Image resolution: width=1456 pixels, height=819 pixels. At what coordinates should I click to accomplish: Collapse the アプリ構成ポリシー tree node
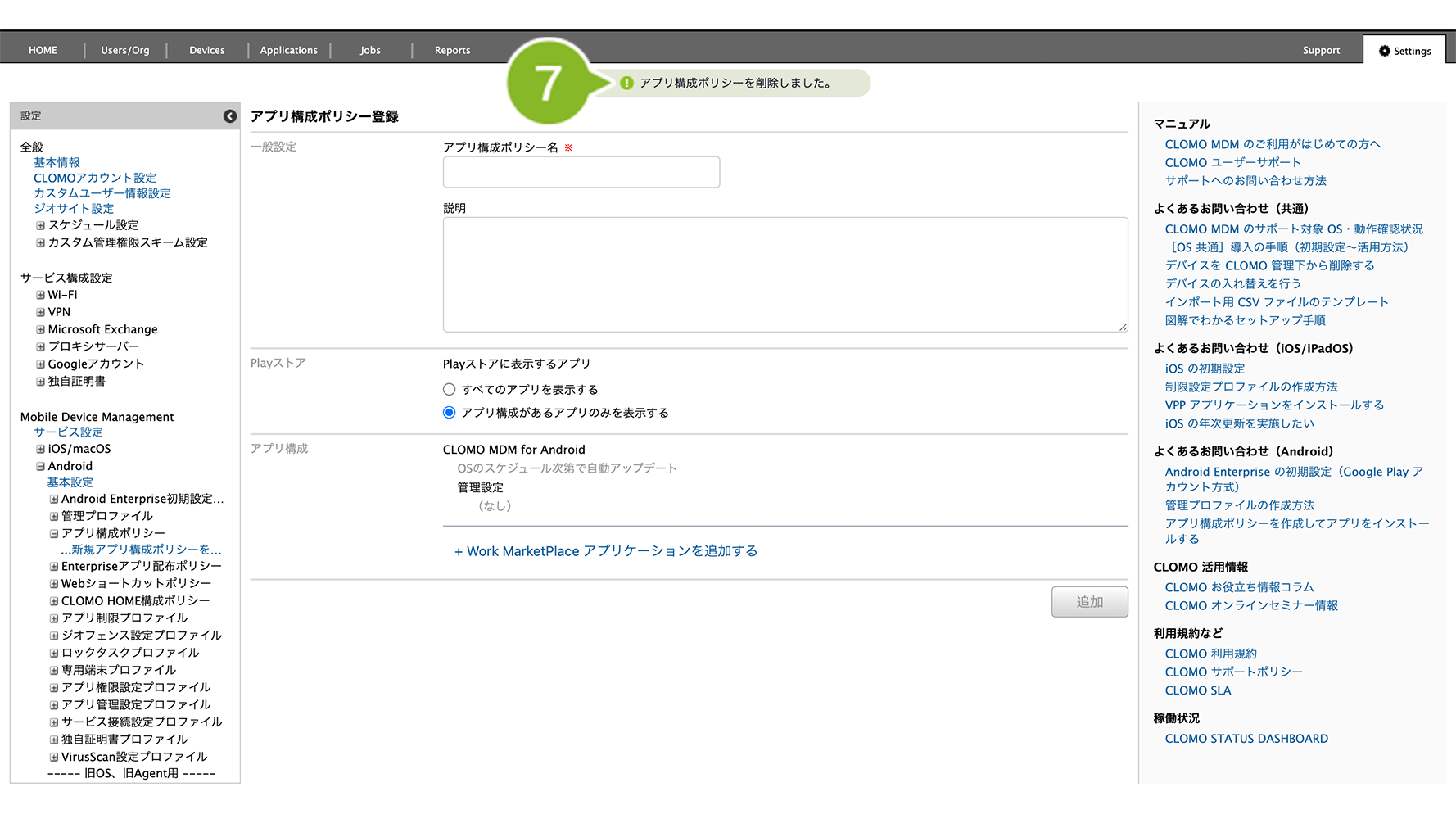point(54,533)
